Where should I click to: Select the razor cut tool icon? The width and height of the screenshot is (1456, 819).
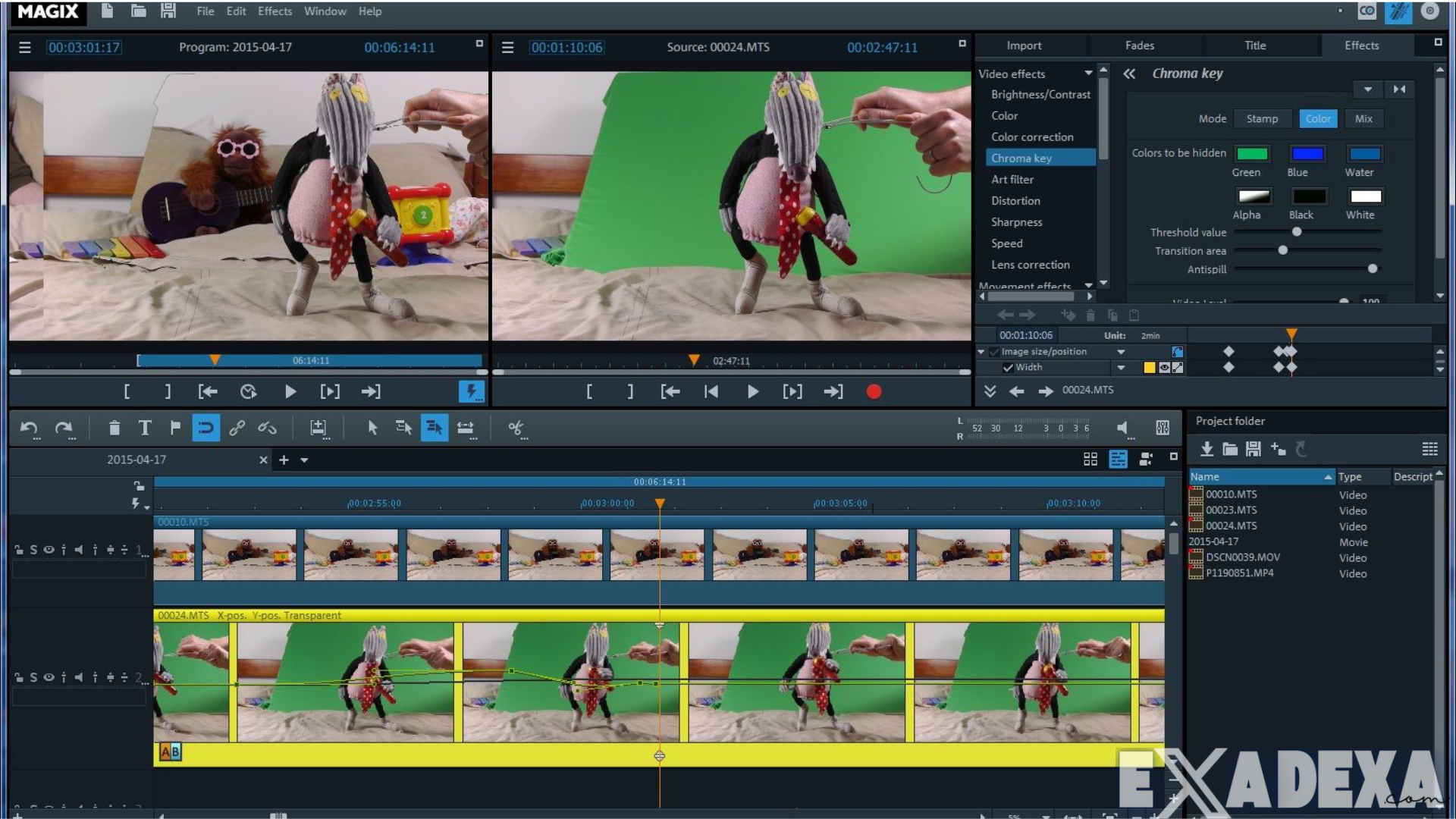click(516, 428)
